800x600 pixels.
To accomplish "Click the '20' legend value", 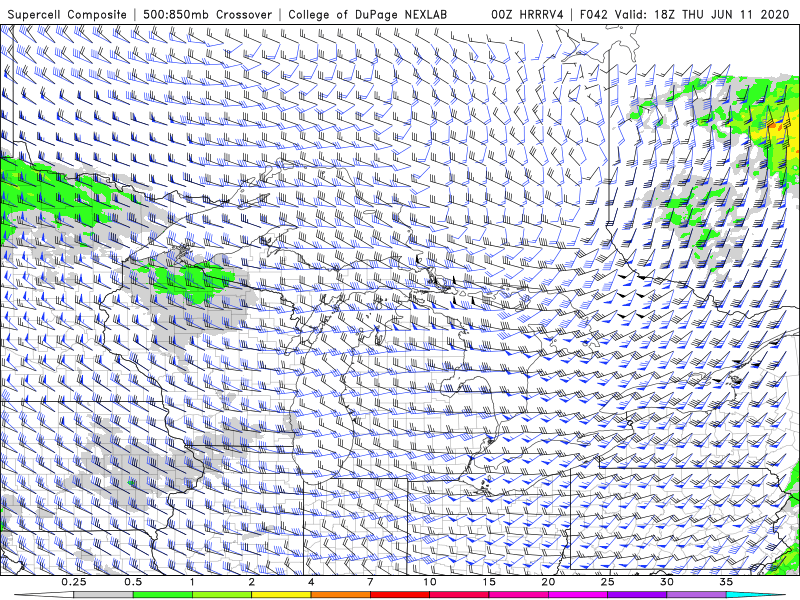I will click(x=548, y=582).
